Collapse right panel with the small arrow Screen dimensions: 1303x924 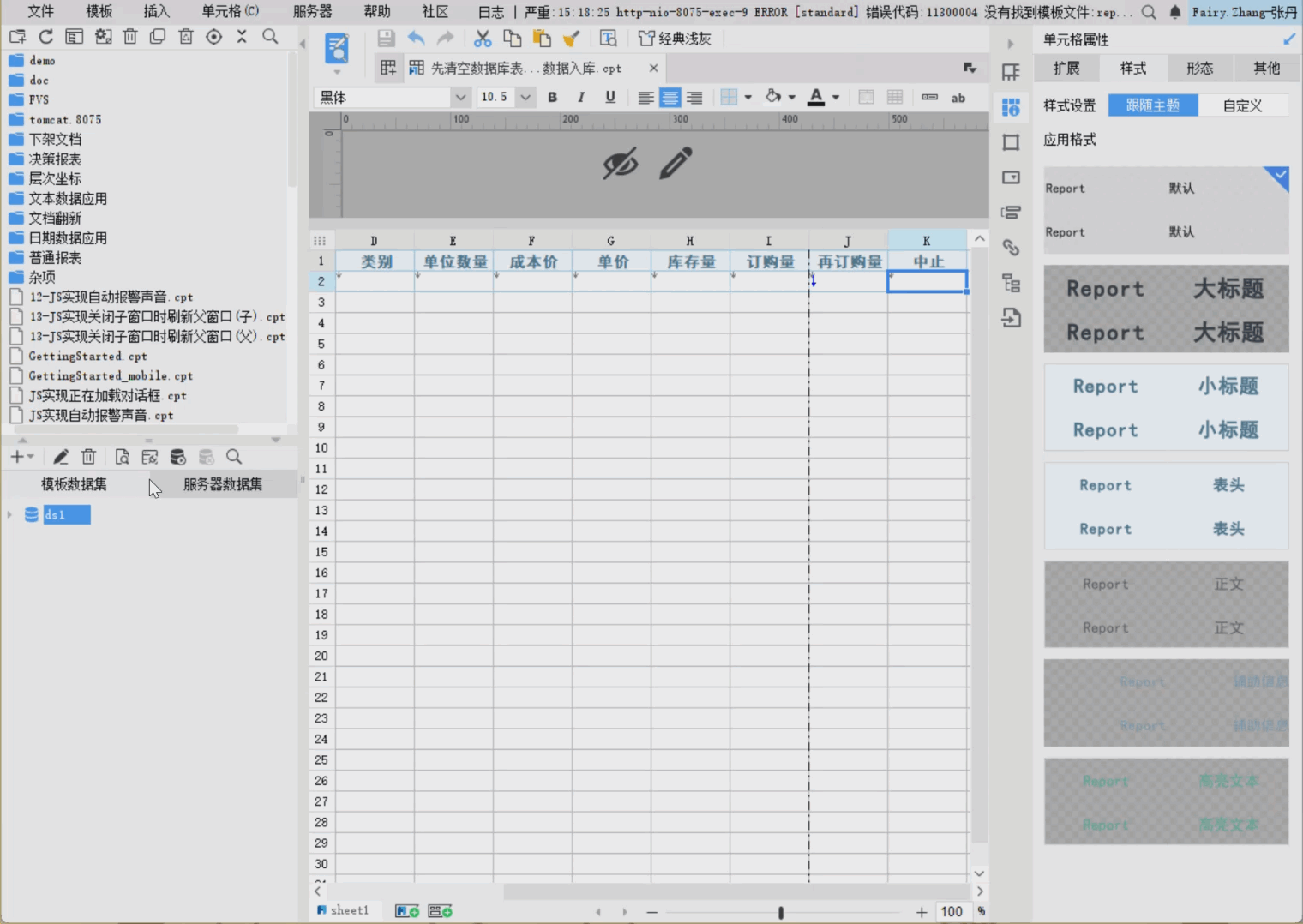[1011, 43]
